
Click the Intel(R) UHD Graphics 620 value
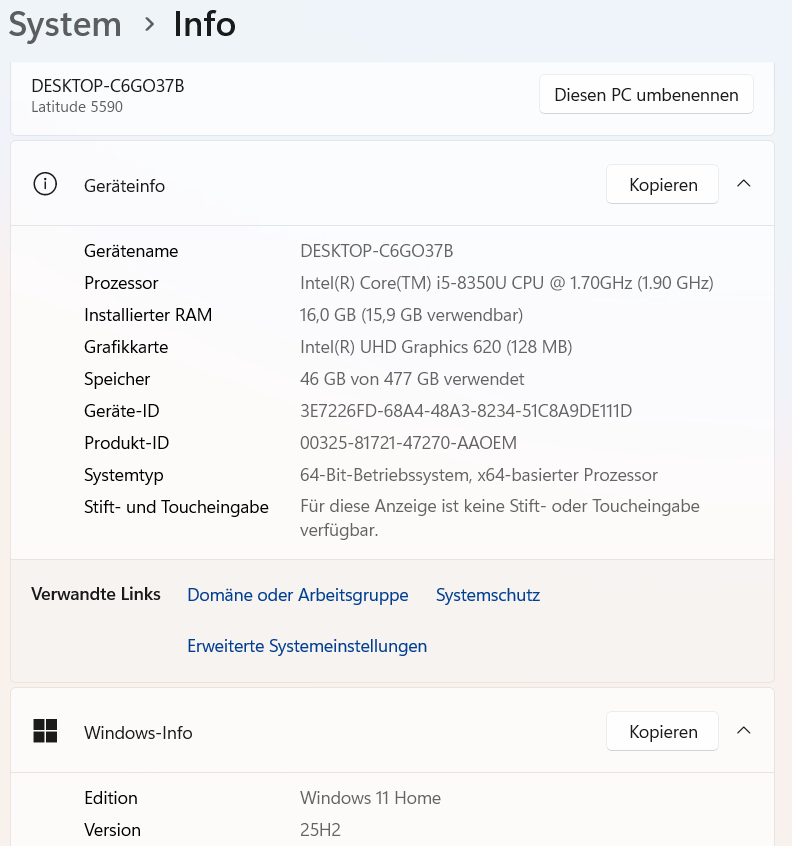tap(436, 347)
